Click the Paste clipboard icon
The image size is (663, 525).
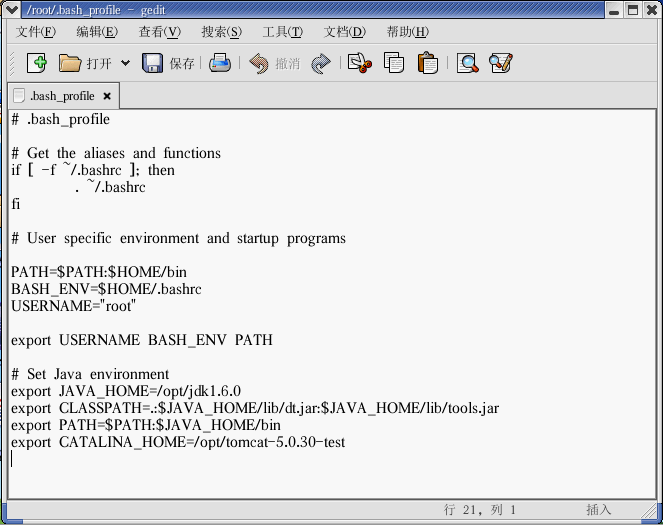(427, 63)
